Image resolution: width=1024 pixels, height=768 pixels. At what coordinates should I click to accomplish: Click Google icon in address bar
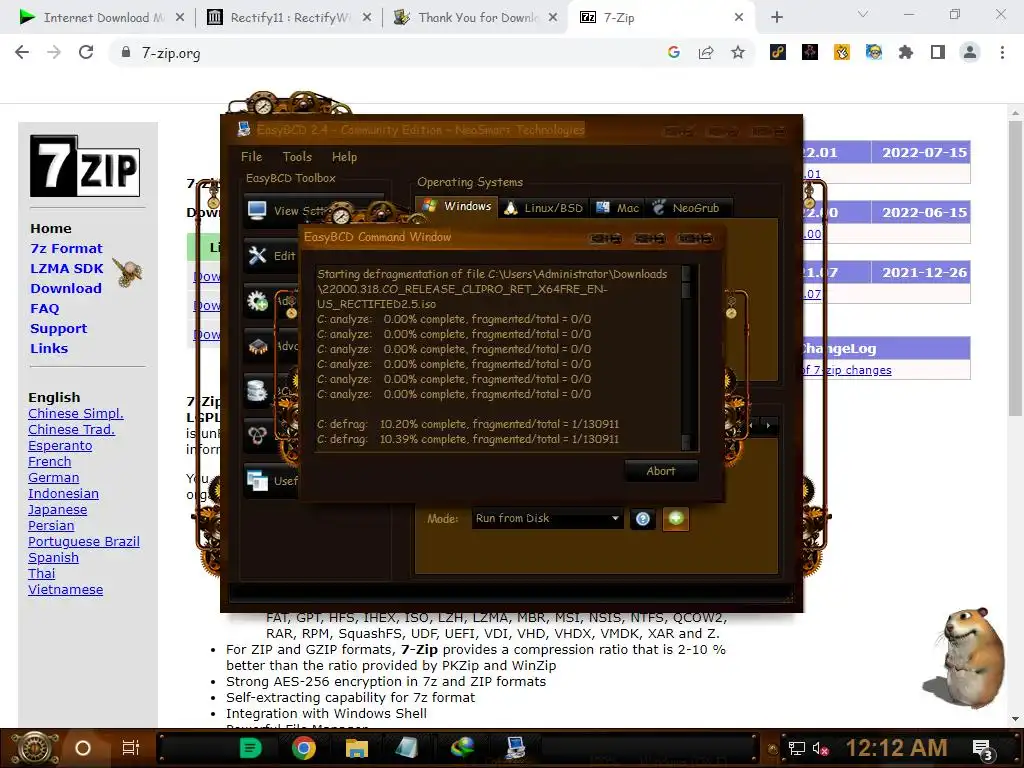(674, 52)
